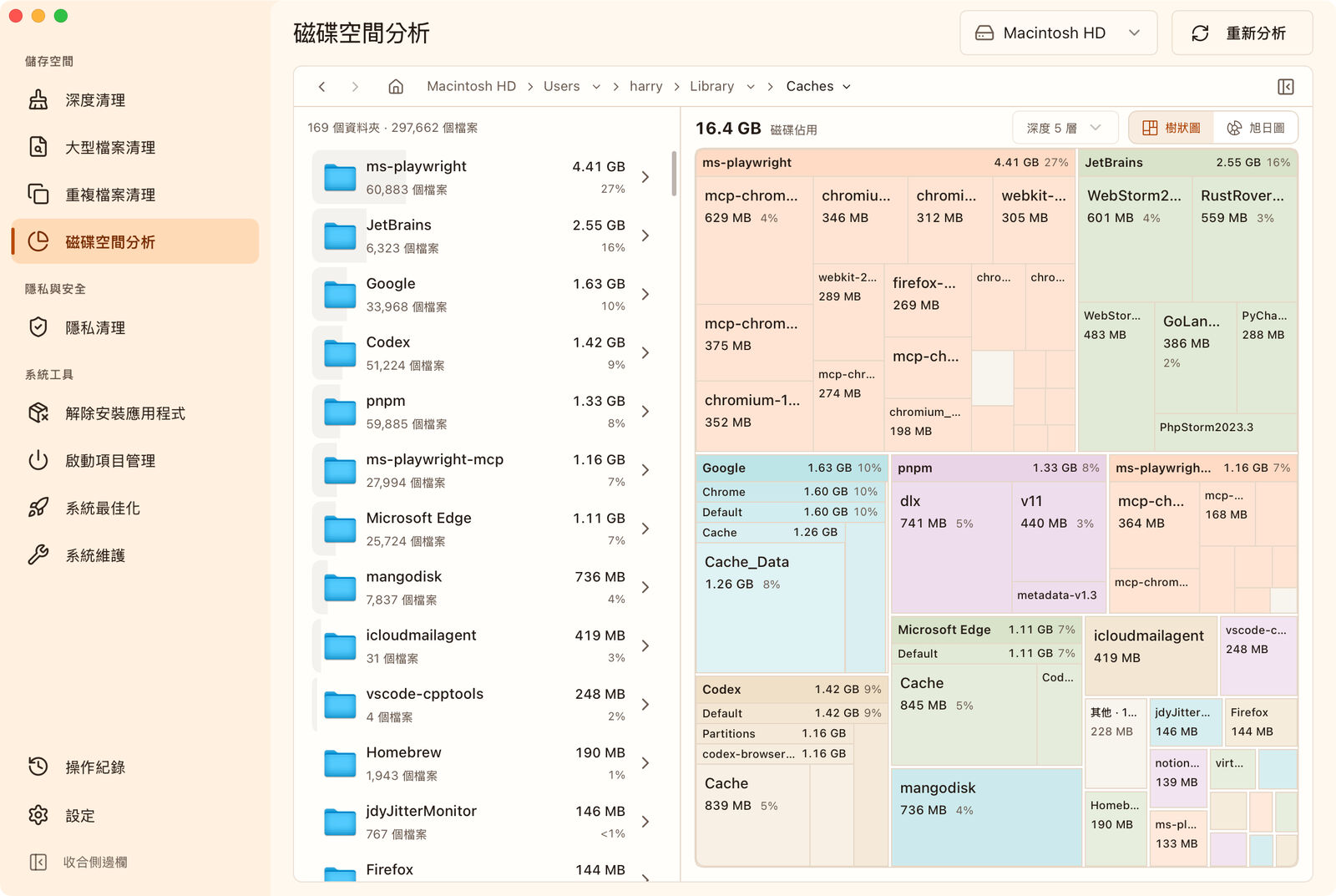This screenshot has height=896, width=1336.
Task: Open the 深度 5 層 depth dropdown
Action: coord(1064,128)
